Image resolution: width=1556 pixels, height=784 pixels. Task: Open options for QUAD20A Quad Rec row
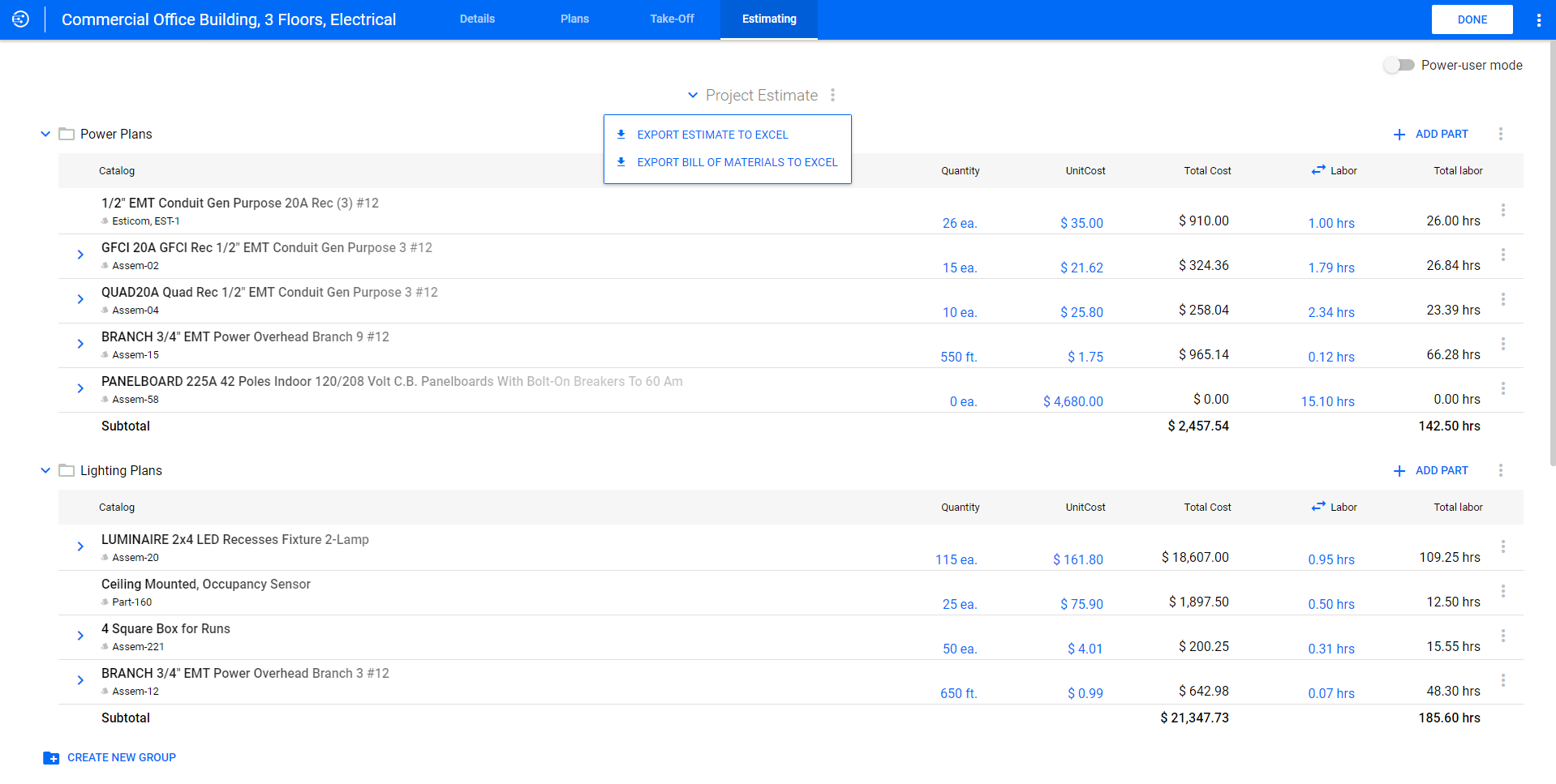[x=1503, y=299]
